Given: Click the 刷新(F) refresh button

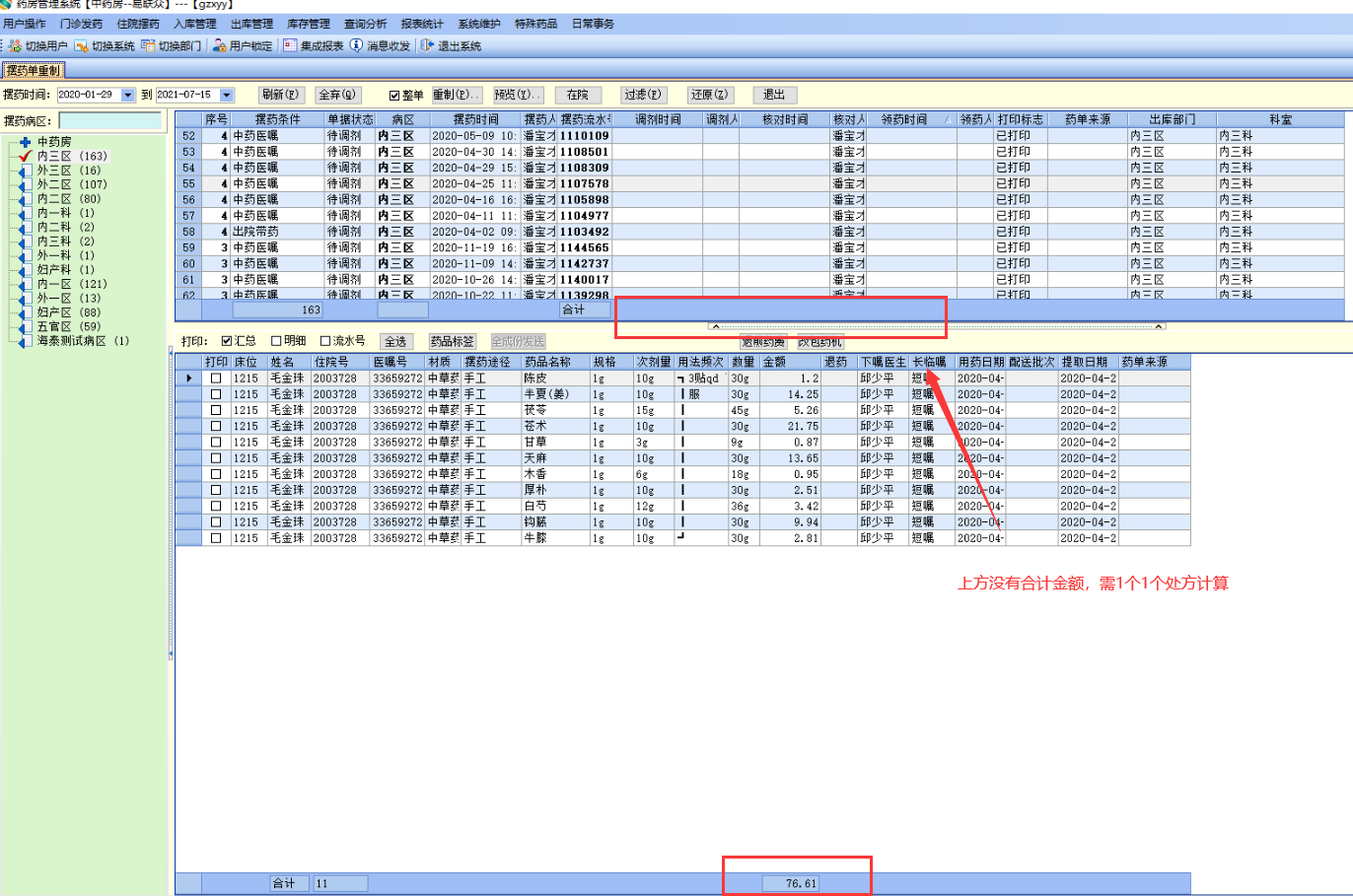Looking at the screenshot, I should [280, 95].
